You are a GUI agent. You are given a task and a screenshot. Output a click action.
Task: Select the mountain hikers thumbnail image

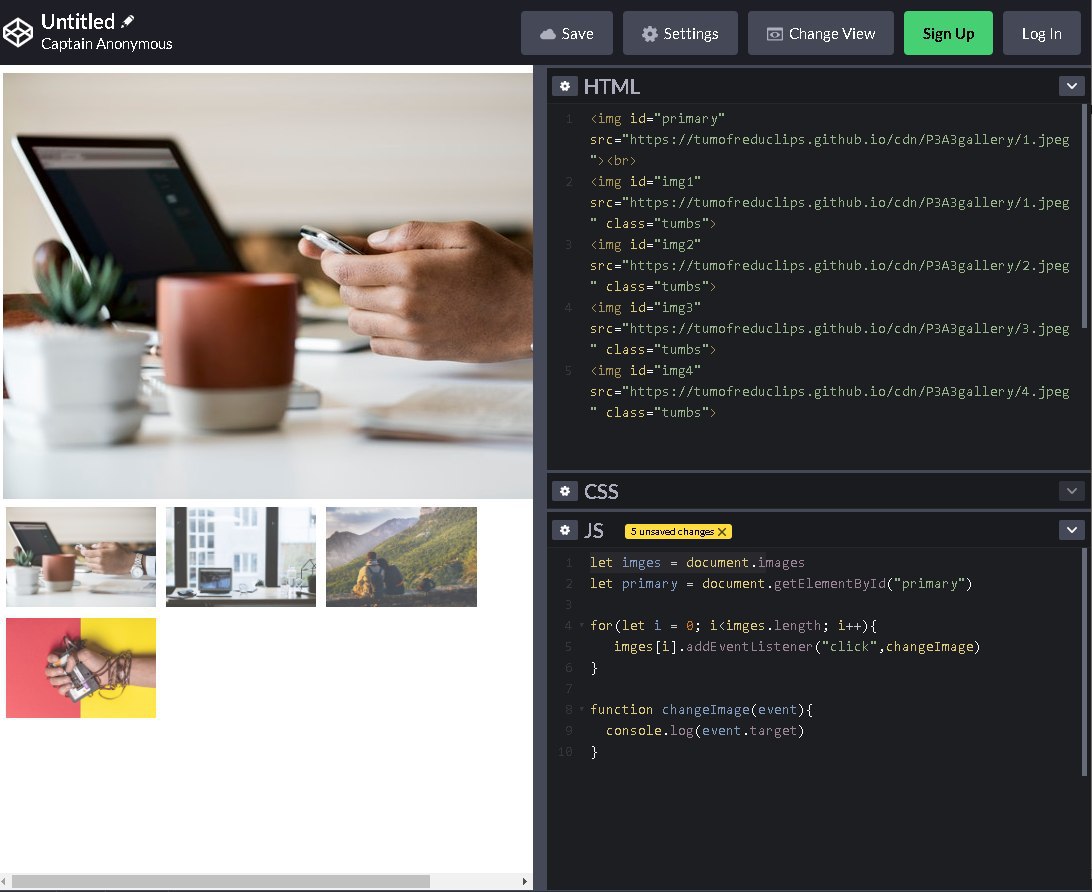pyautogui.click(x=401, y=556)
